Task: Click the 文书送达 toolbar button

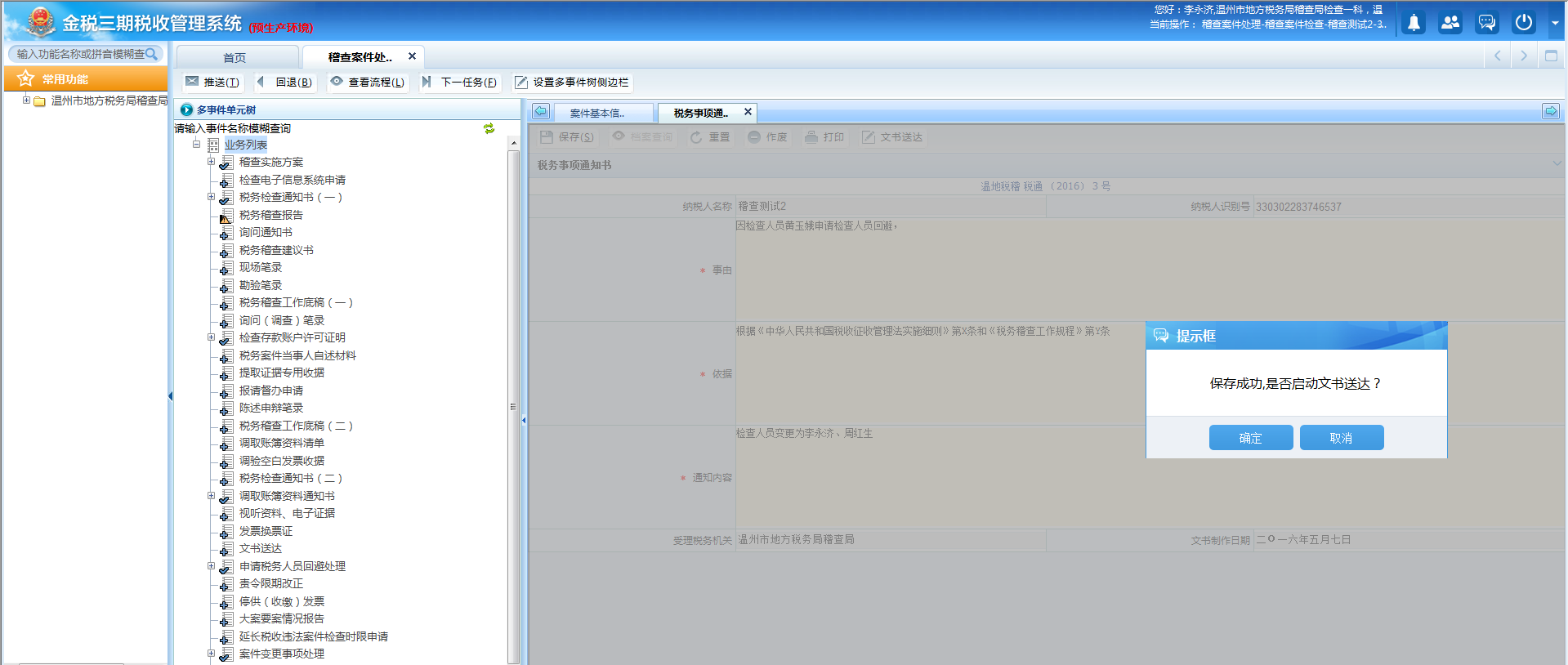Action: point(892,136)
